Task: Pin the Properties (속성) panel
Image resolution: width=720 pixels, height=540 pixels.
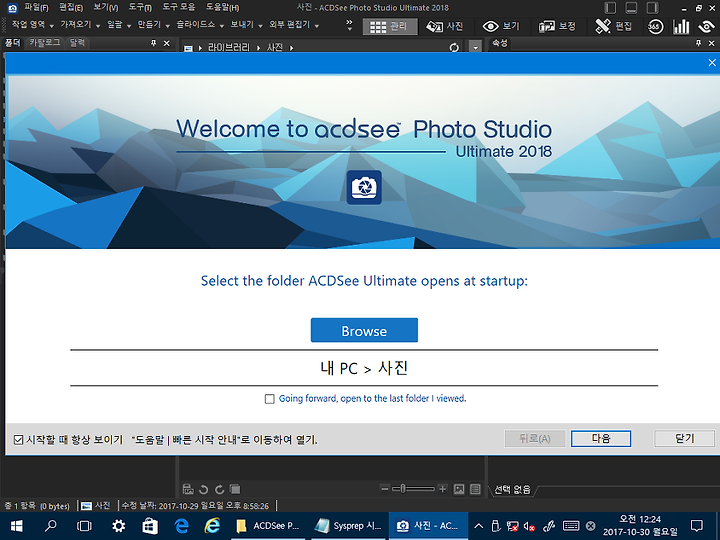Action: [698, 43]
